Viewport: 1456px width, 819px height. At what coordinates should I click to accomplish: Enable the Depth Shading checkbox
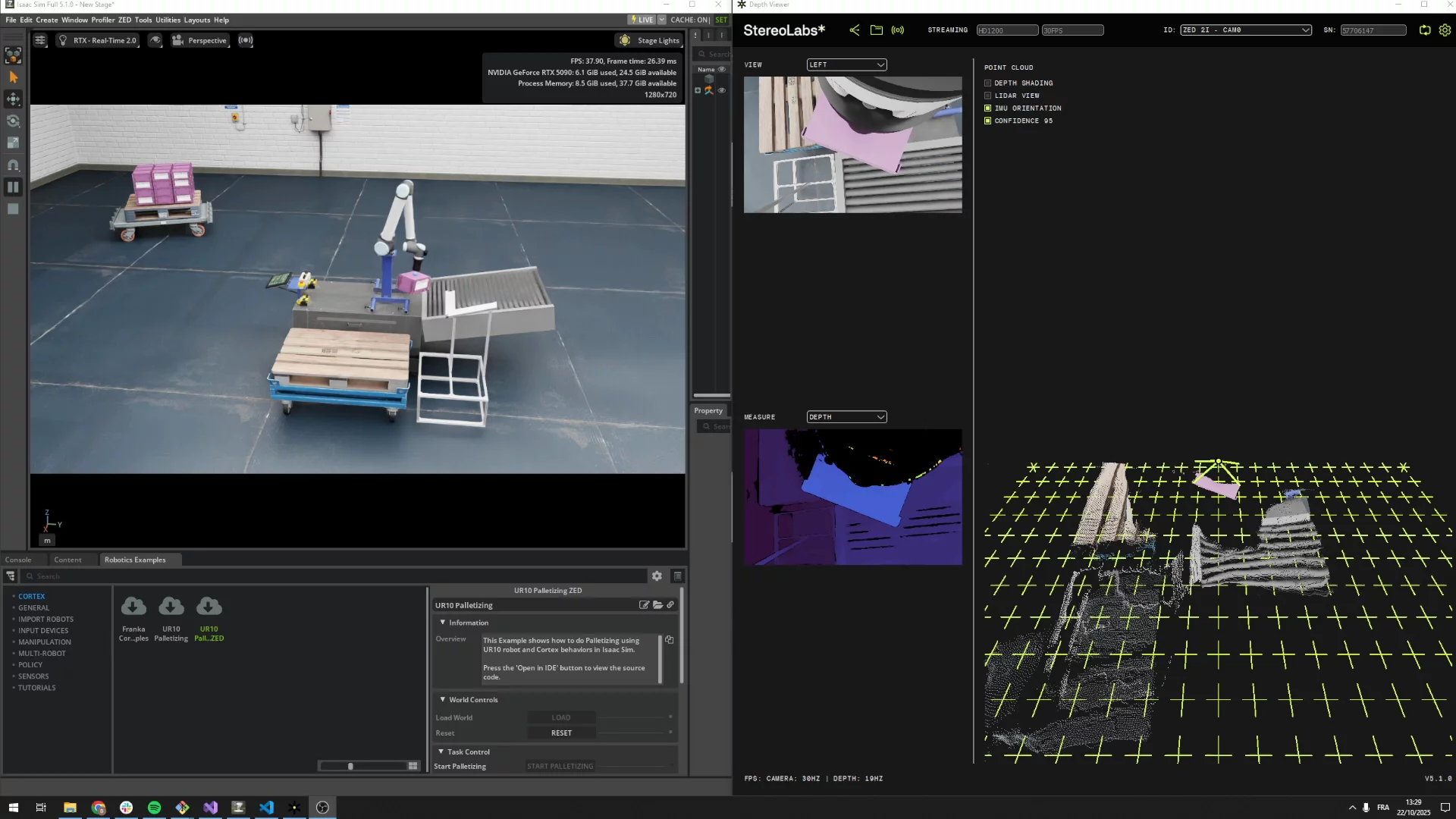987,83
